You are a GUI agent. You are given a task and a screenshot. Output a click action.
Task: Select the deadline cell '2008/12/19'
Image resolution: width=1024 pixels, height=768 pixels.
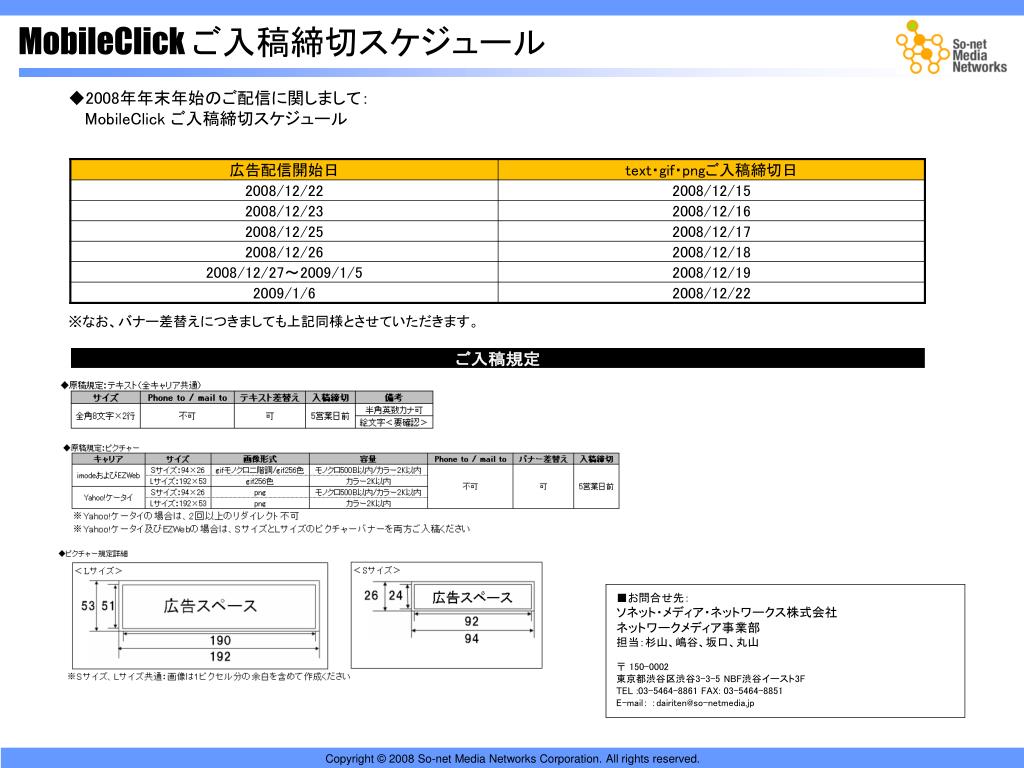tap(711, 272)
